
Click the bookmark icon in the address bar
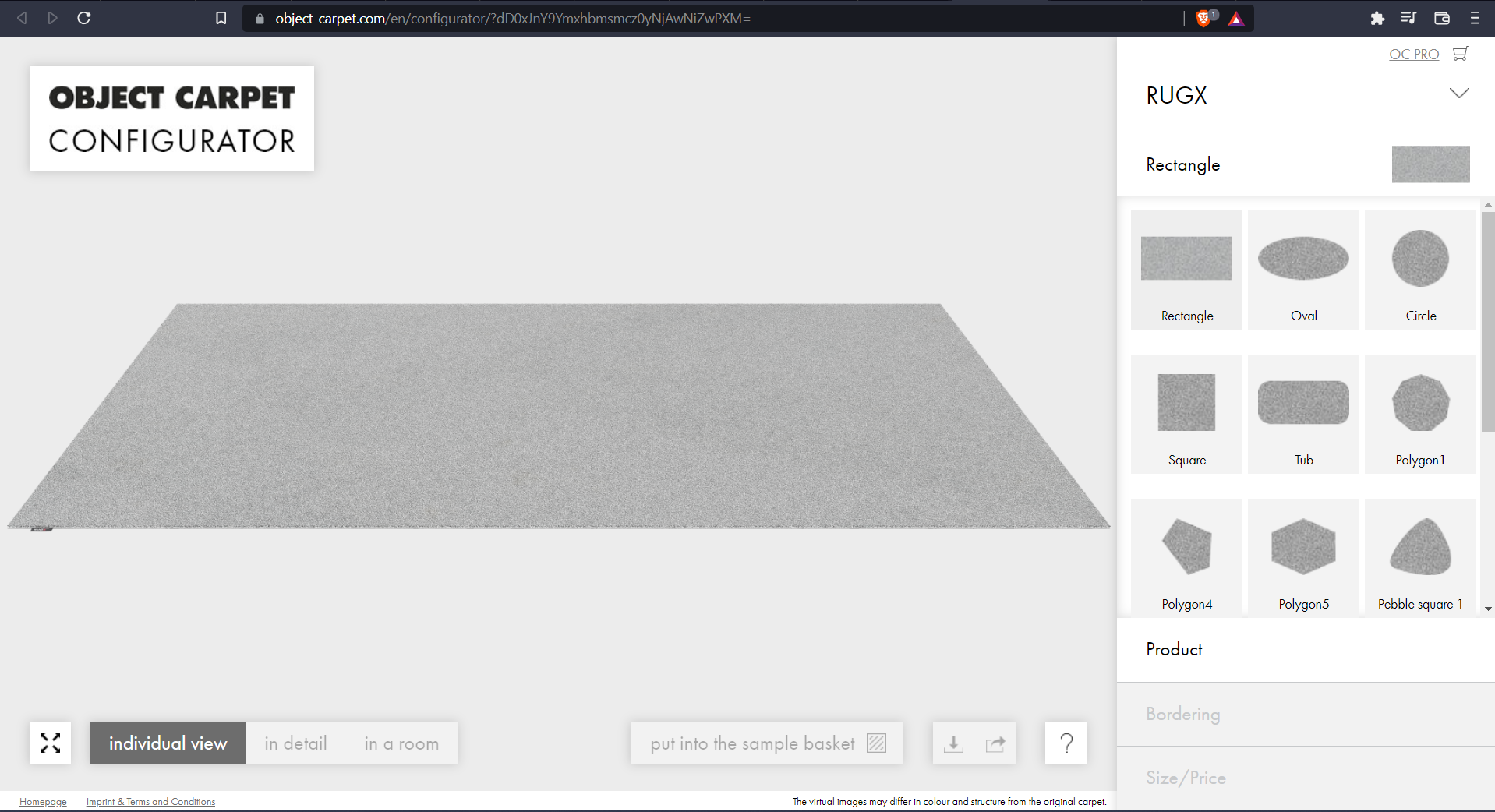pos(221,18)
